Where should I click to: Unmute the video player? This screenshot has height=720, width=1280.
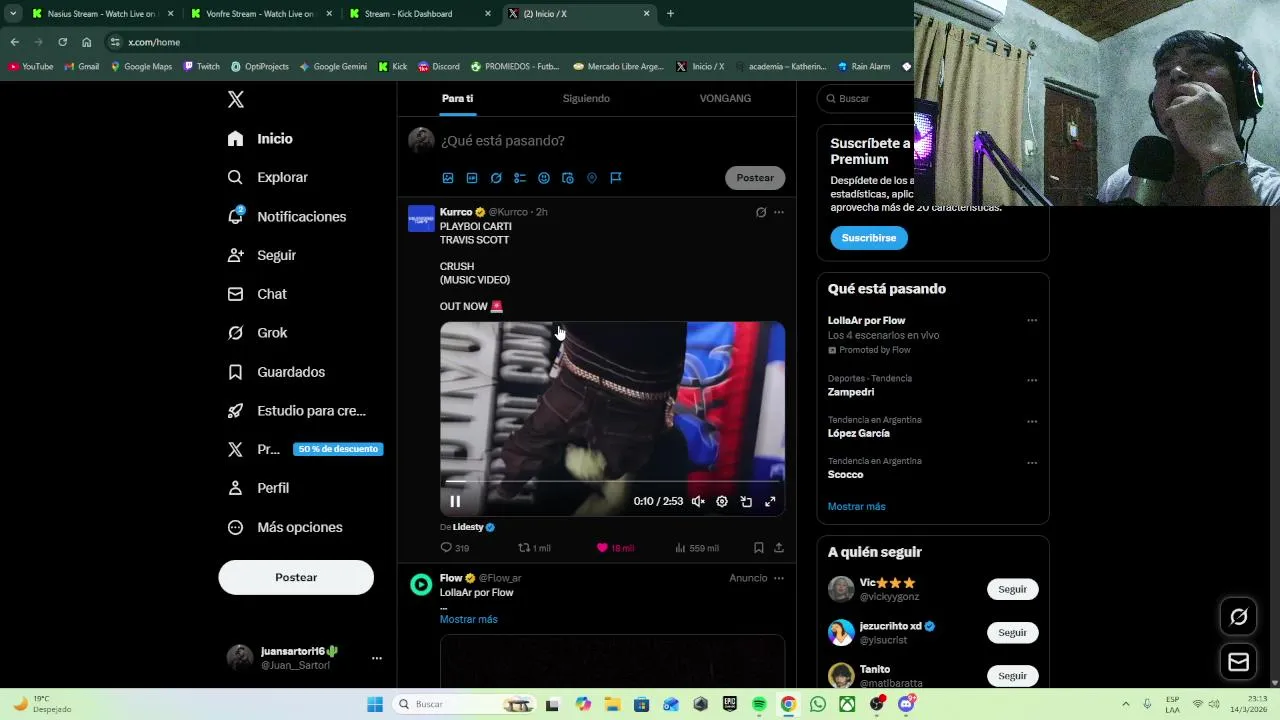[x=698, y=502]
